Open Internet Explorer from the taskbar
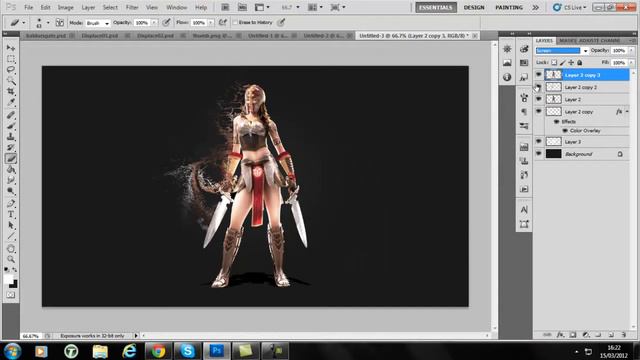The image size is (640, 360). pyautogui.click(x=129, y=351)
